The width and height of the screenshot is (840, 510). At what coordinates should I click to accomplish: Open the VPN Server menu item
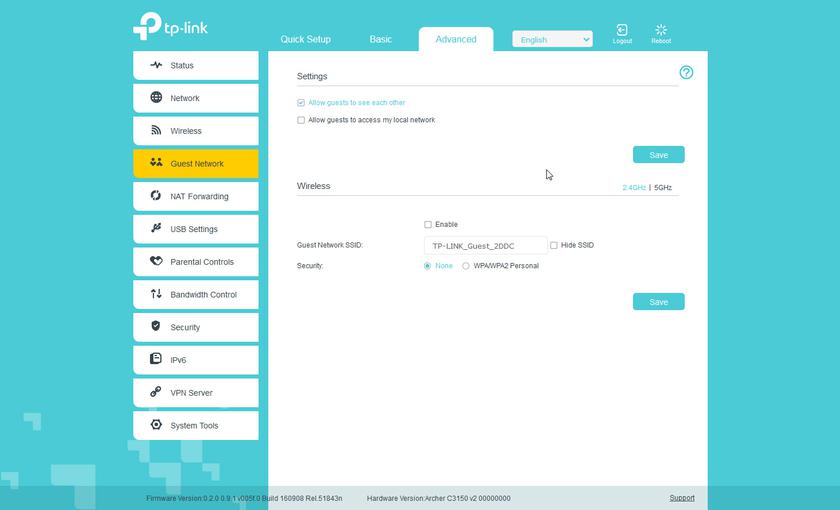point(196,392)
